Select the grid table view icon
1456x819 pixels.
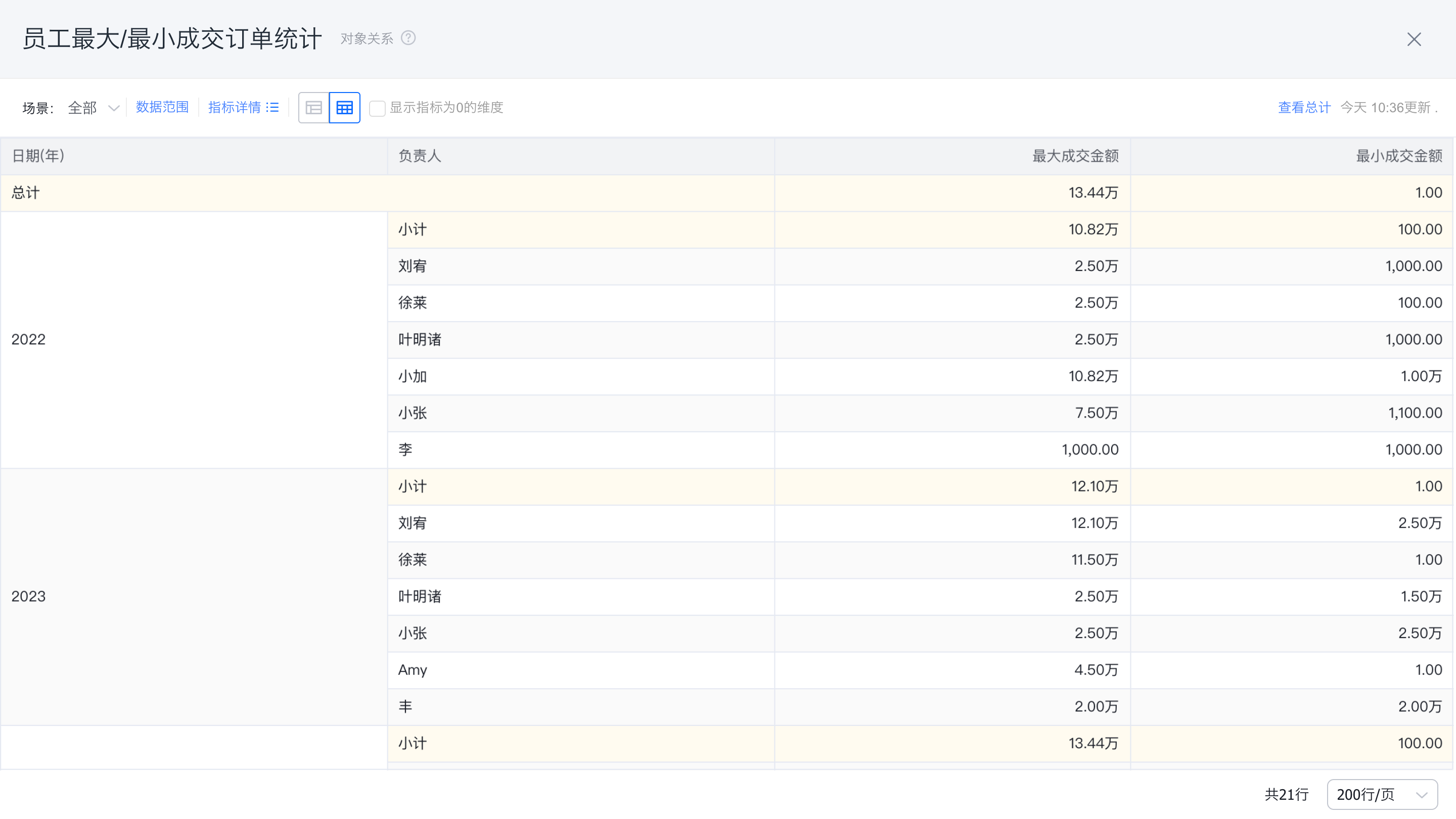click(x=344, y=107)
